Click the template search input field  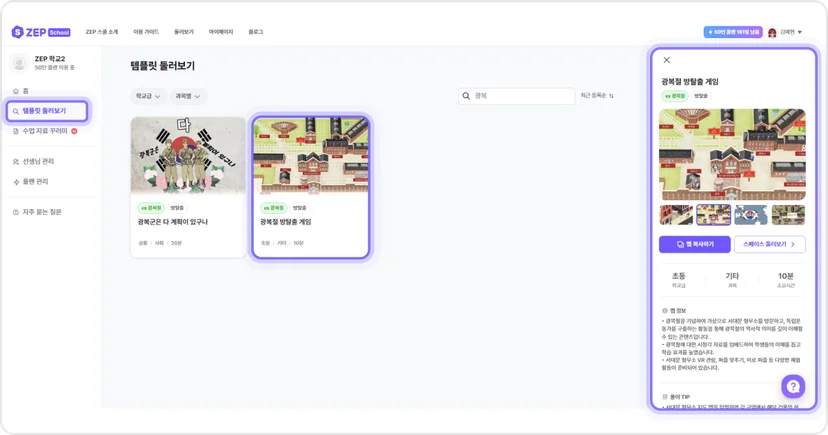point(516,96)
